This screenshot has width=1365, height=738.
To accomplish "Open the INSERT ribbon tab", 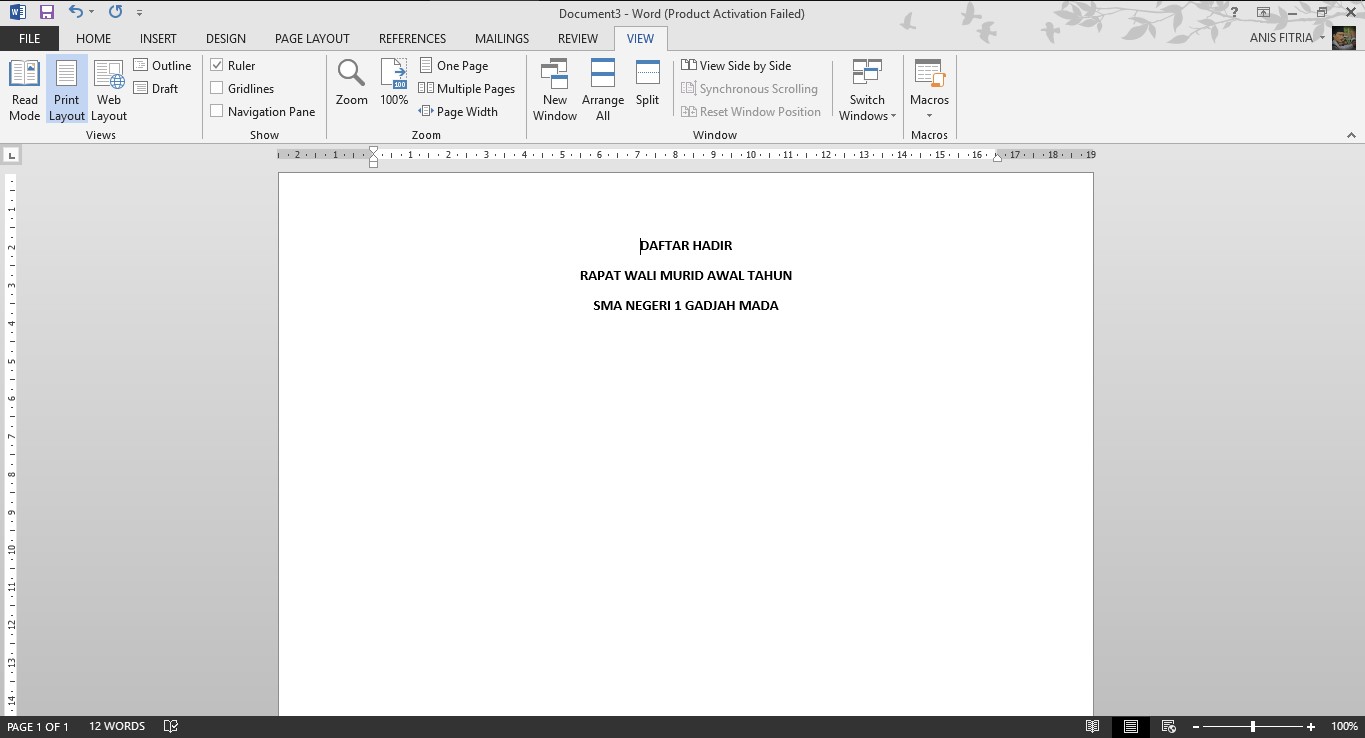I will point(158,39).
